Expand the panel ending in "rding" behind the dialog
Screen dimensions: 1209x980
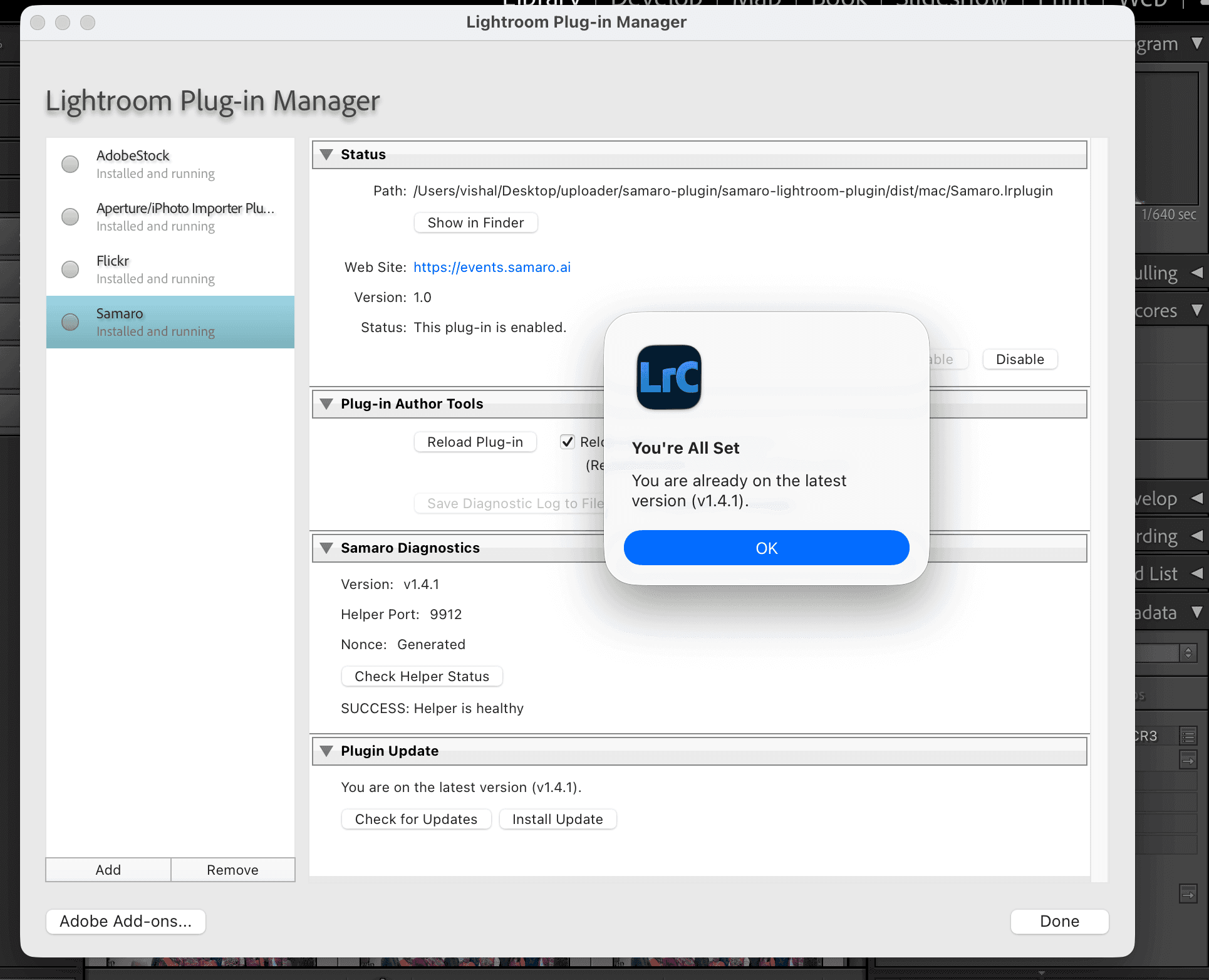[1197, 536]
